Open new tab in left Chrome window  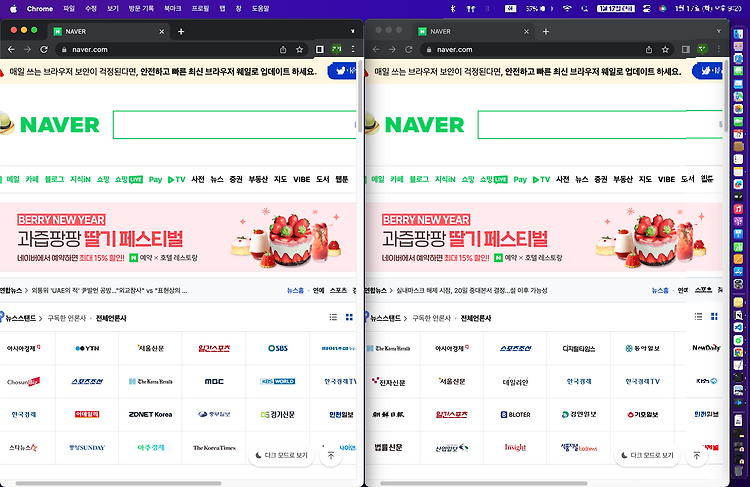click(181, 32)
